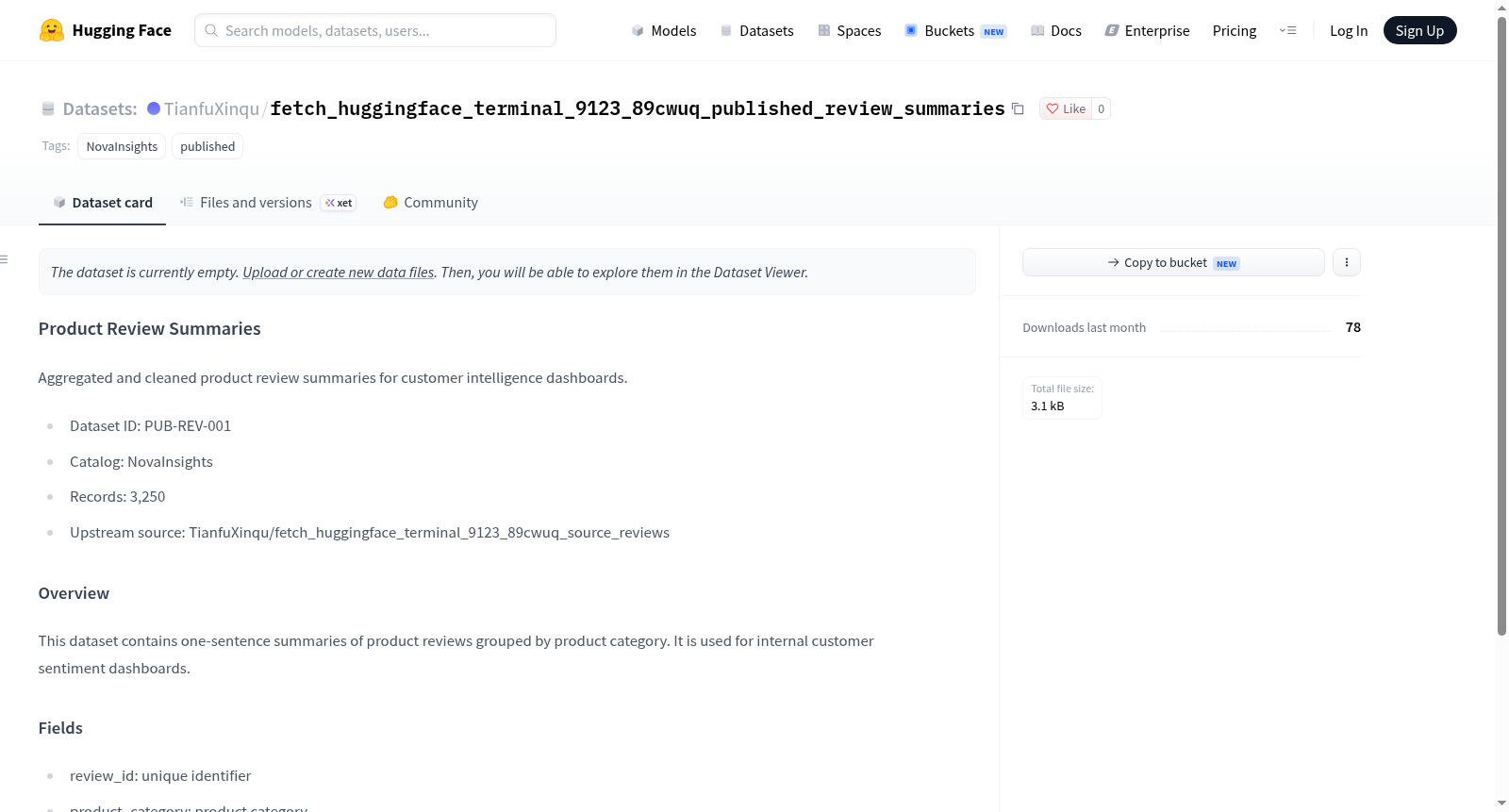Open the Pricing page

click(1235, 30)
